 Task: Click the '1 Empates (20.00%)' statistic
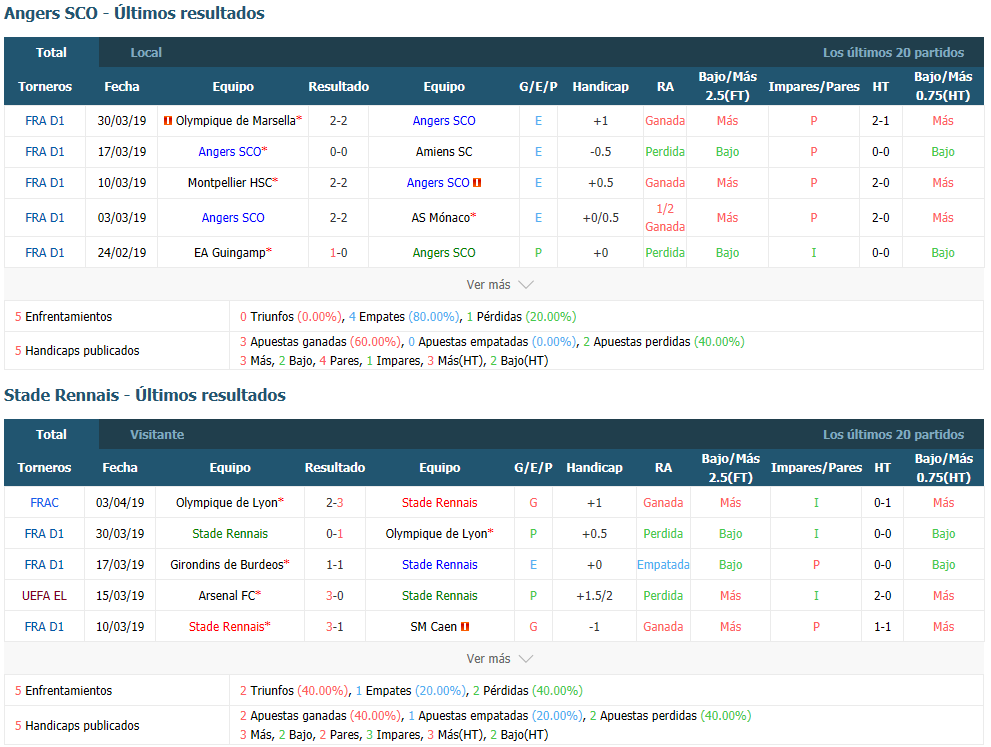tap(411, 690)
